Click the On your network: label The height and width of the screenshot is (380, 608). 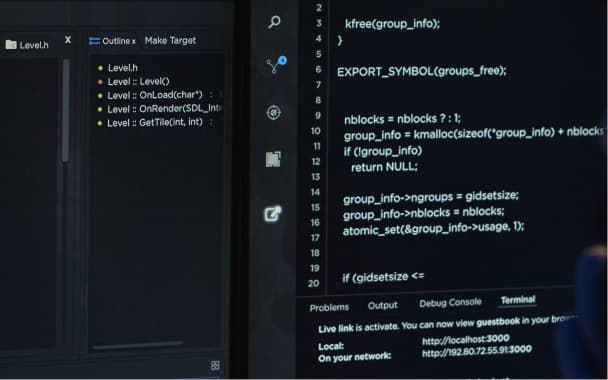point(354,357)
